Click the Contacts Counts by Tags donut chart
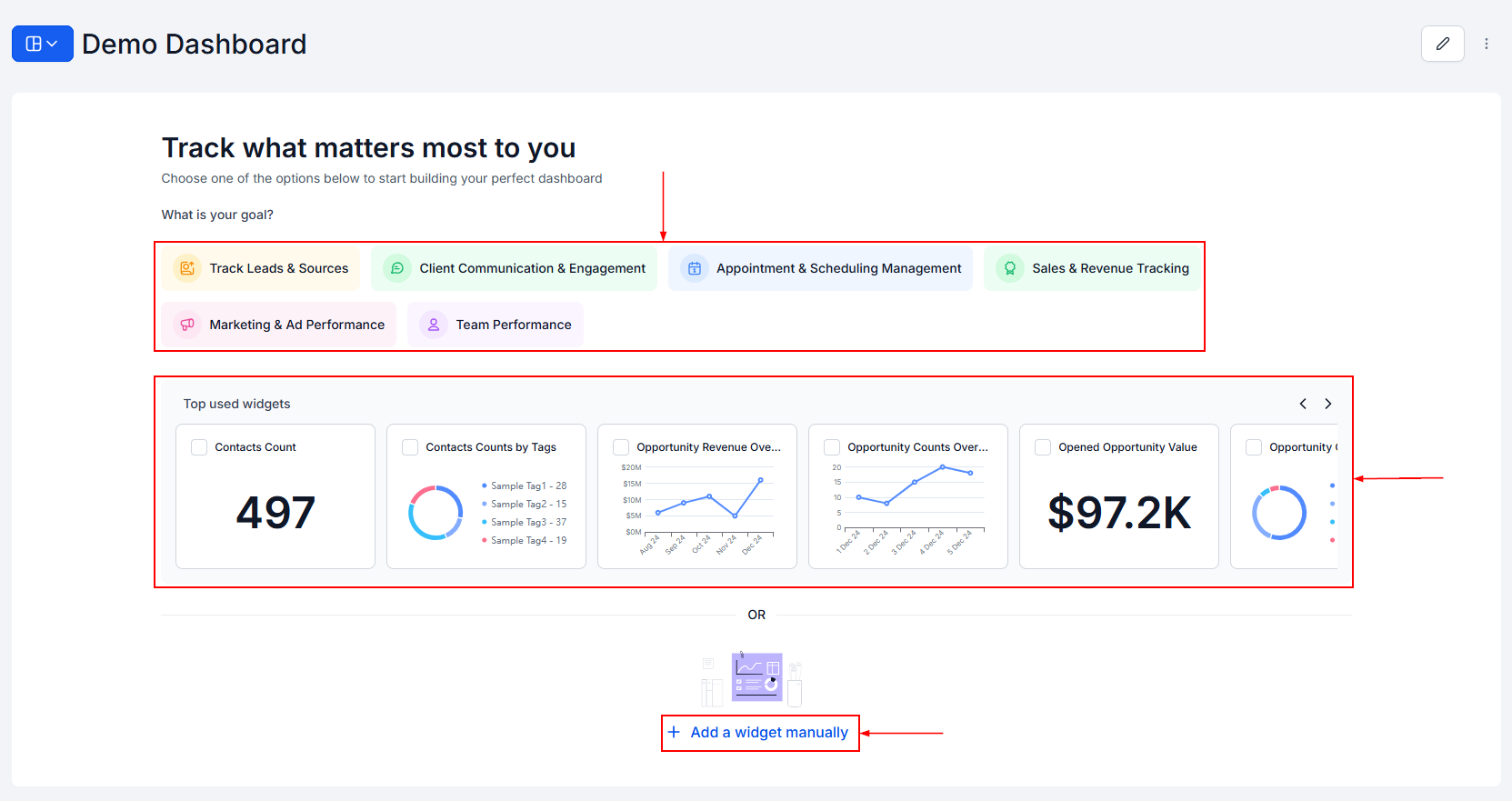 click(436, 513)
